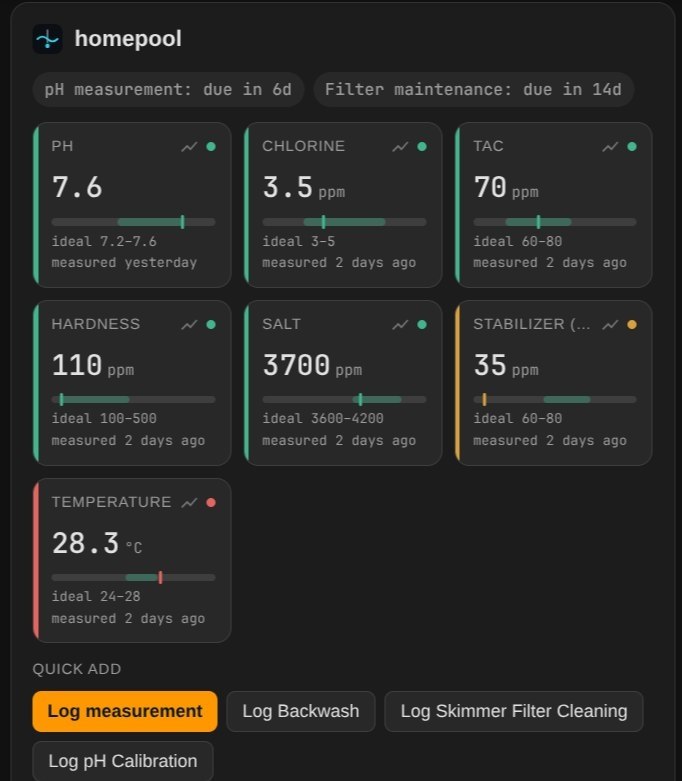The height and width of the screenshot is (781, 682).
Task: Select the pH measurement due reminder chip
Action: (x=168, y=90)
